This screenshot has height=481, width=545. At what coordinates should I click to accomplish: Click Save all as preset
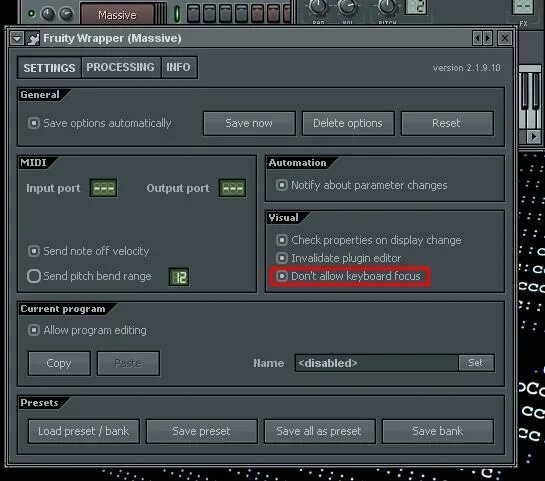(319, 431)
